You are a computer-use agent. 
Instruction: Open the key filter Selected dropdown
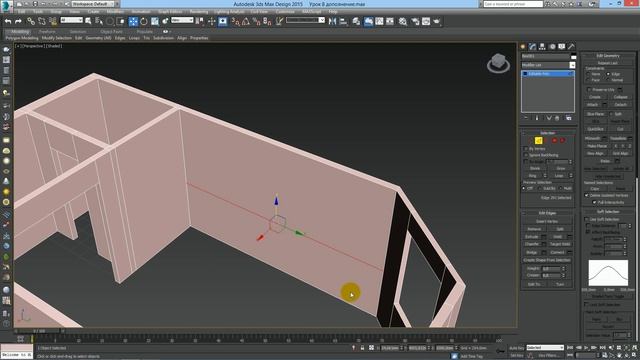(545, 348)
